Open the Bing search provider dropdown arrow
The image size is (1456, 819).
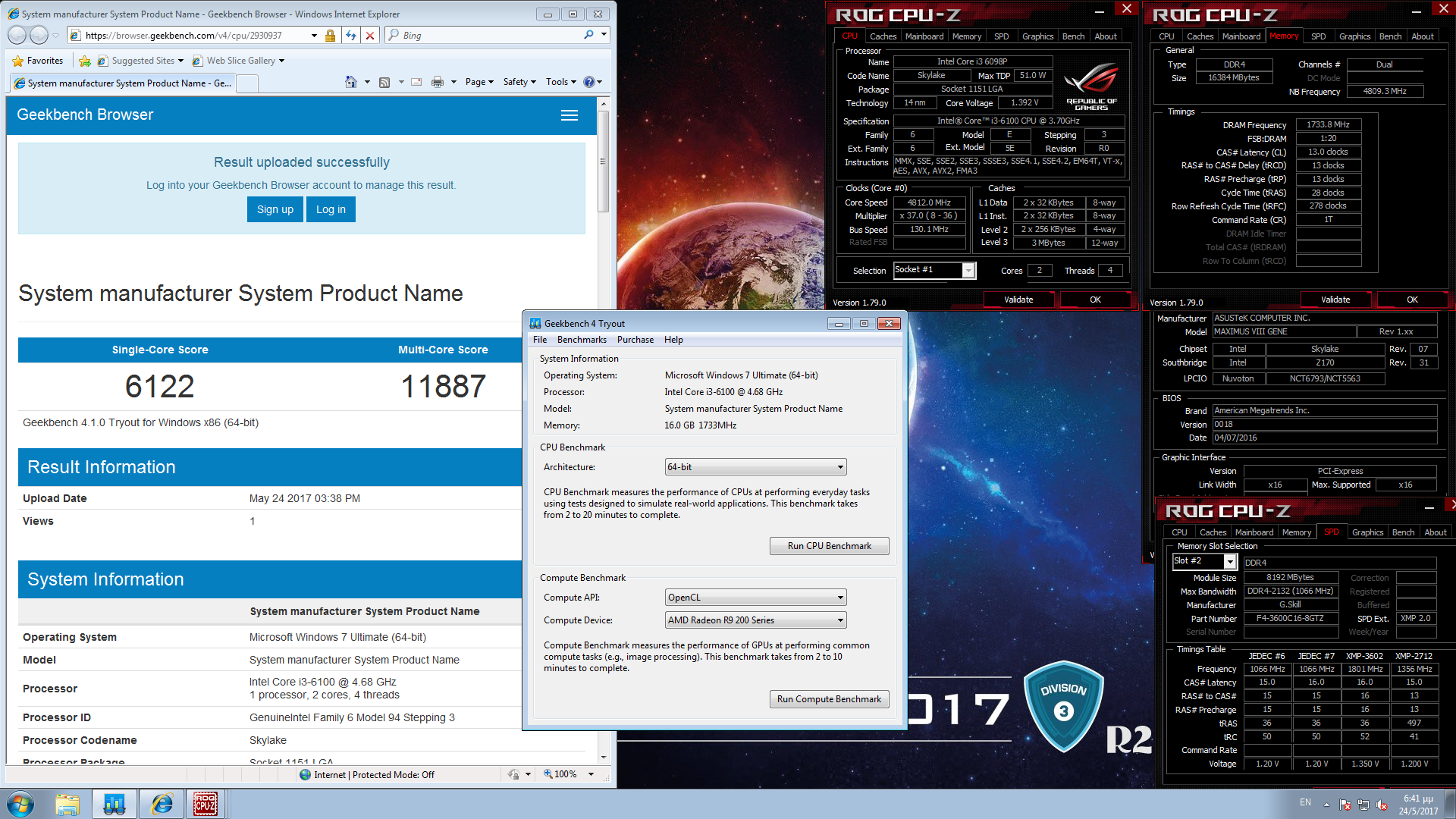pos(604,35)
